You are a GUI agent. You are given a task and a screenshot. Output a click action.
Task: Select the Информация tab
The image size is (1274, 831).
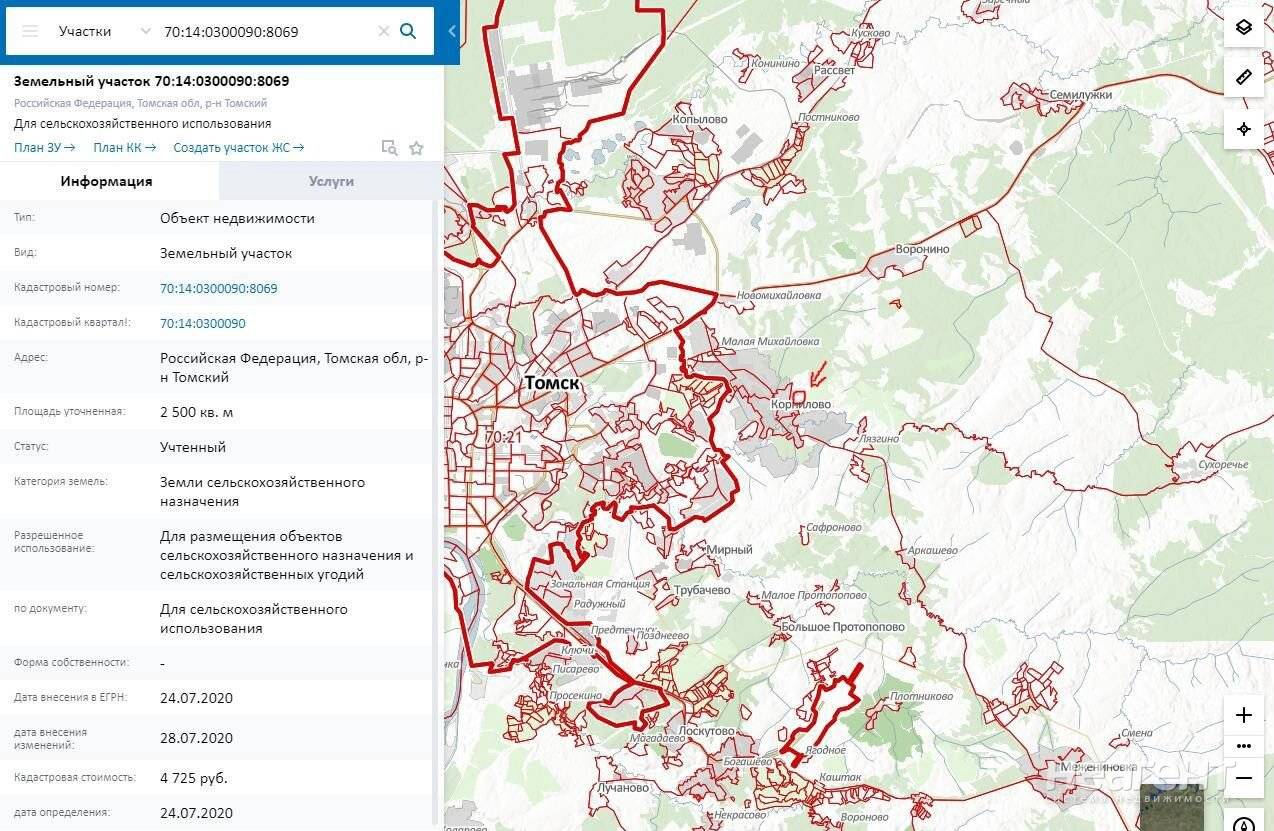(x=106, y=181)
